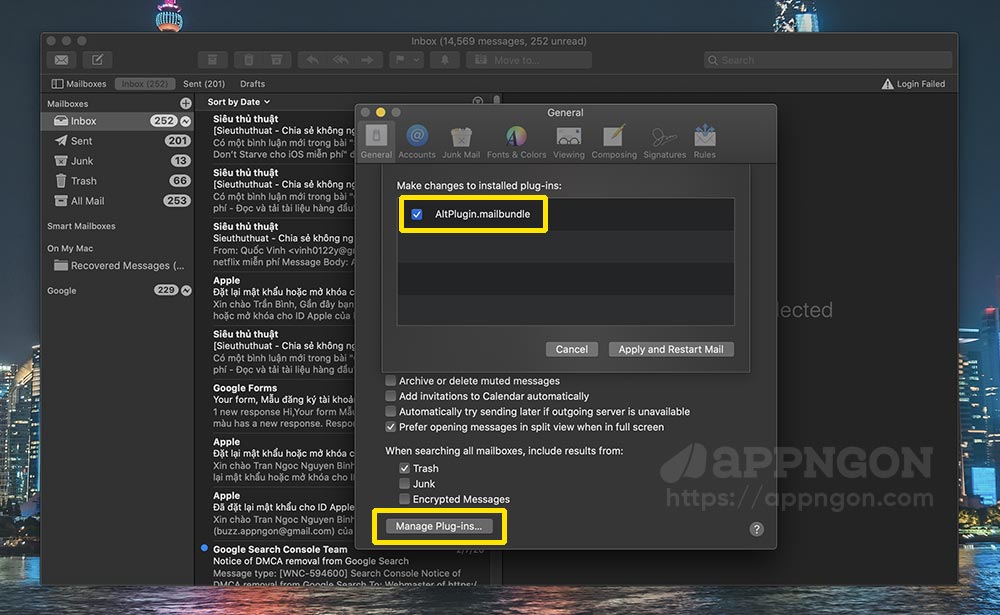Image resolution: width=1000 pixels, height=615 pixels.
Task: Select Sent mailbox in sidebar
Action: tap(117, 141)
